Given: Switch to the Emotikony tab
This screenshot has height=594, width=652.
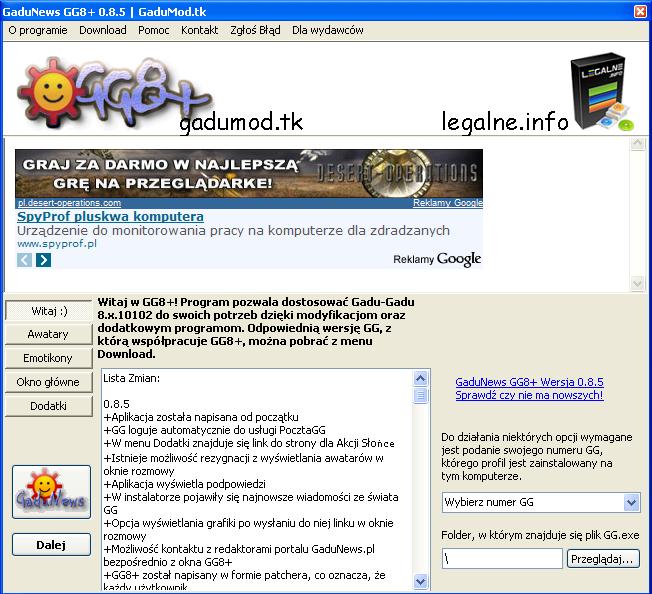Looking at the screenshot, I should tap(48, 358).
